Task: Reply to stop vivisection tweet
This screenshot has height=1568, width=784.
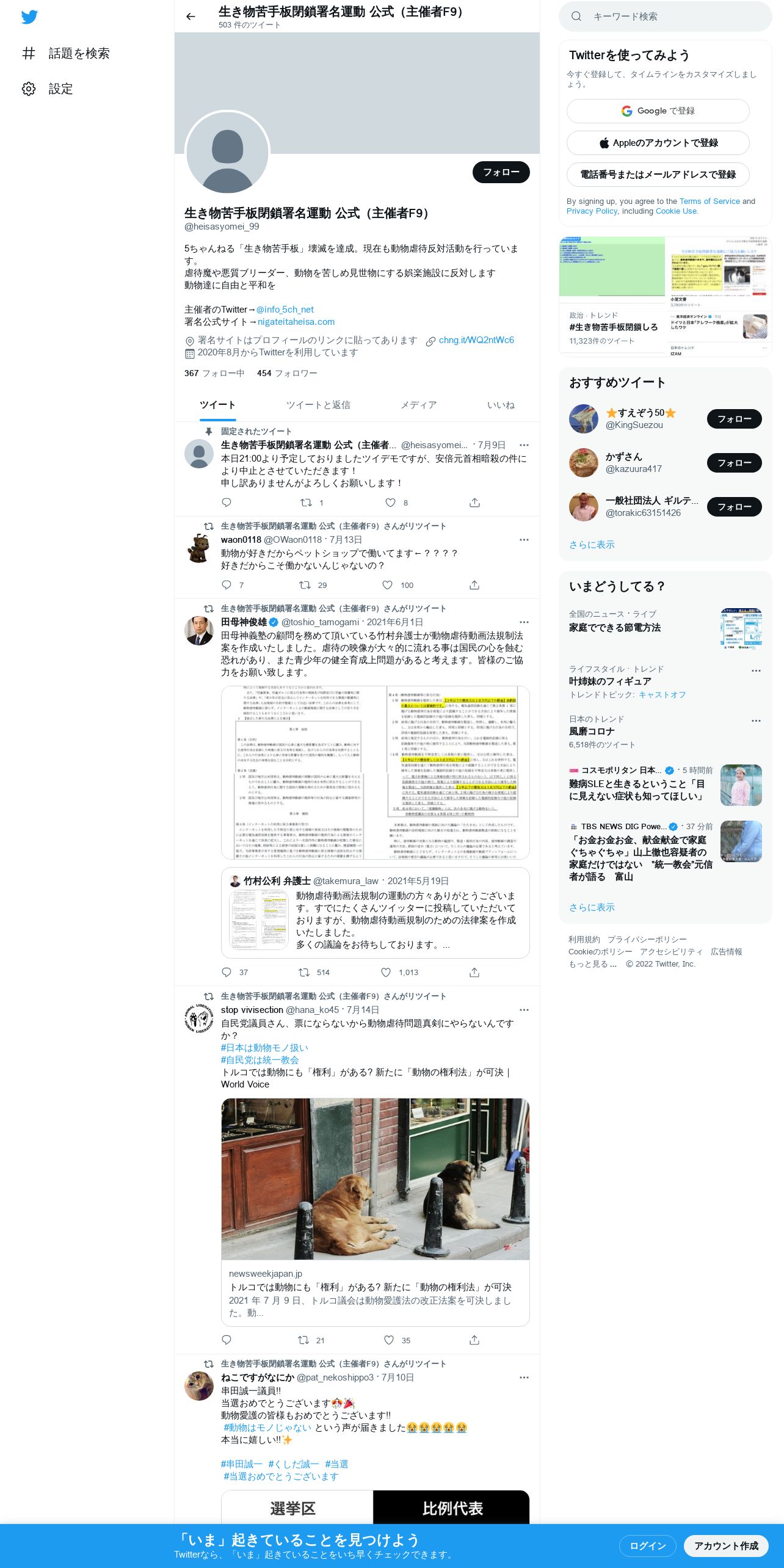Action: click(x=227, y=1340)
